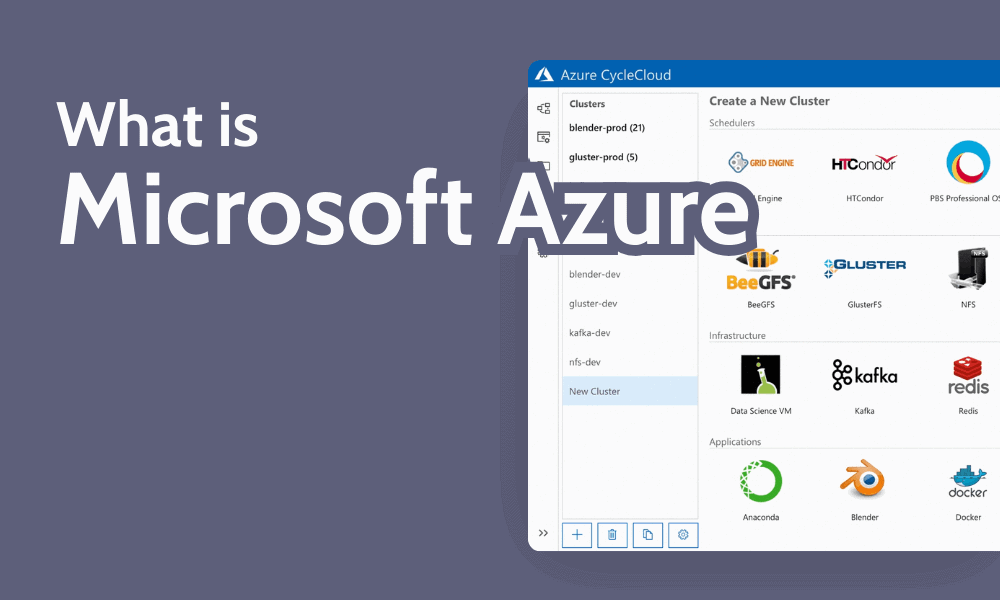Screen dimensions: 1000x600
Task: Click the "Azure CycleCloud" title text
Action: [x=615, y=75]
